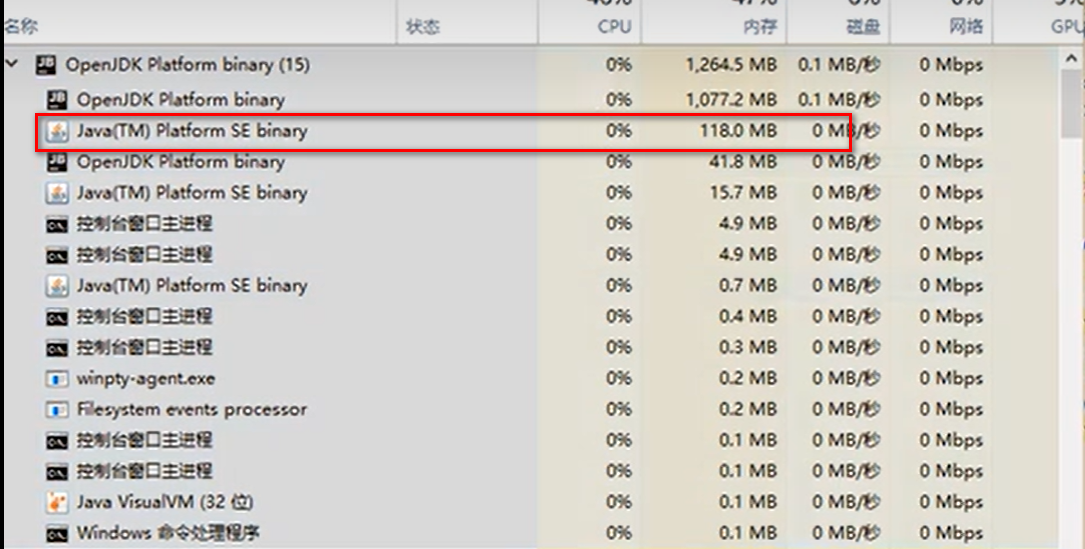Click the 41.8 MB memory value
Viewport: 1085px width, 549px height.
(x=744, y=162)
